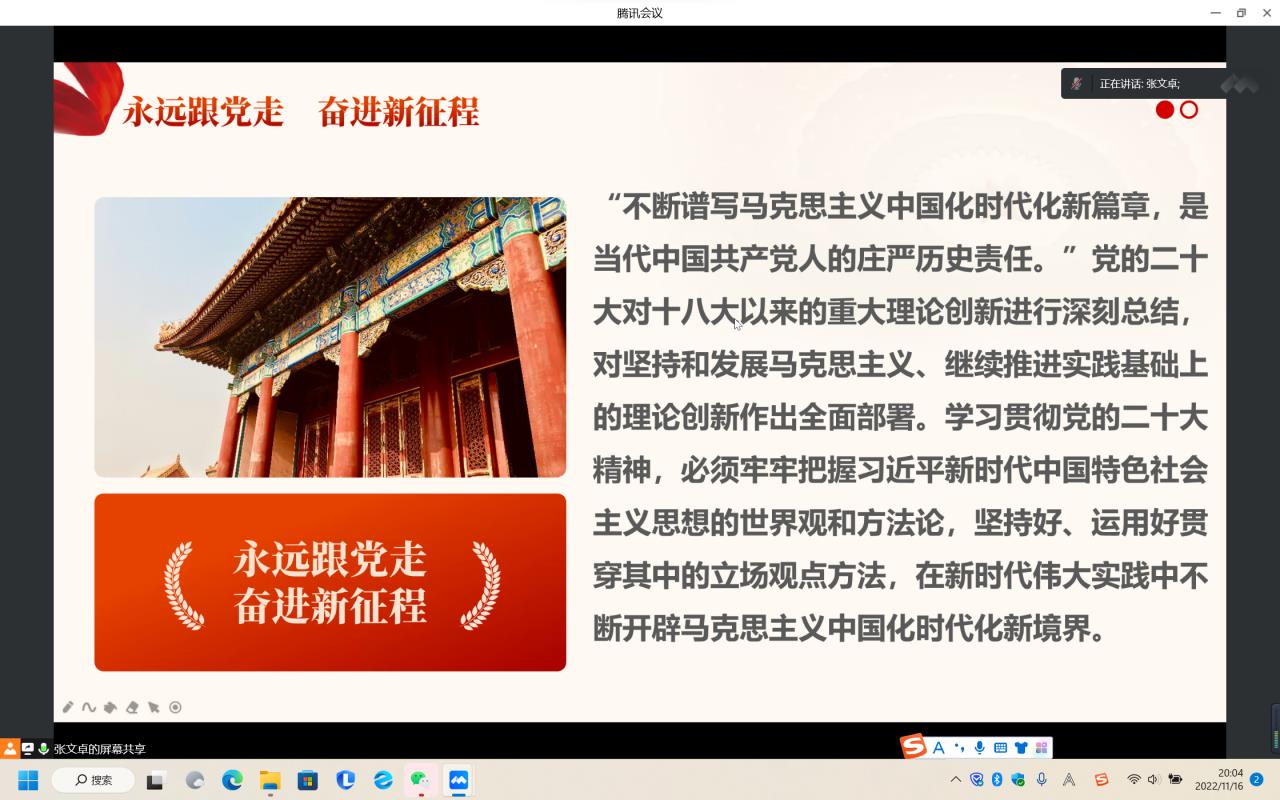The height and width of the screenshot is (800, 1280).
Task: Open Sogou voice input microphone
Action: click(979, 747)
